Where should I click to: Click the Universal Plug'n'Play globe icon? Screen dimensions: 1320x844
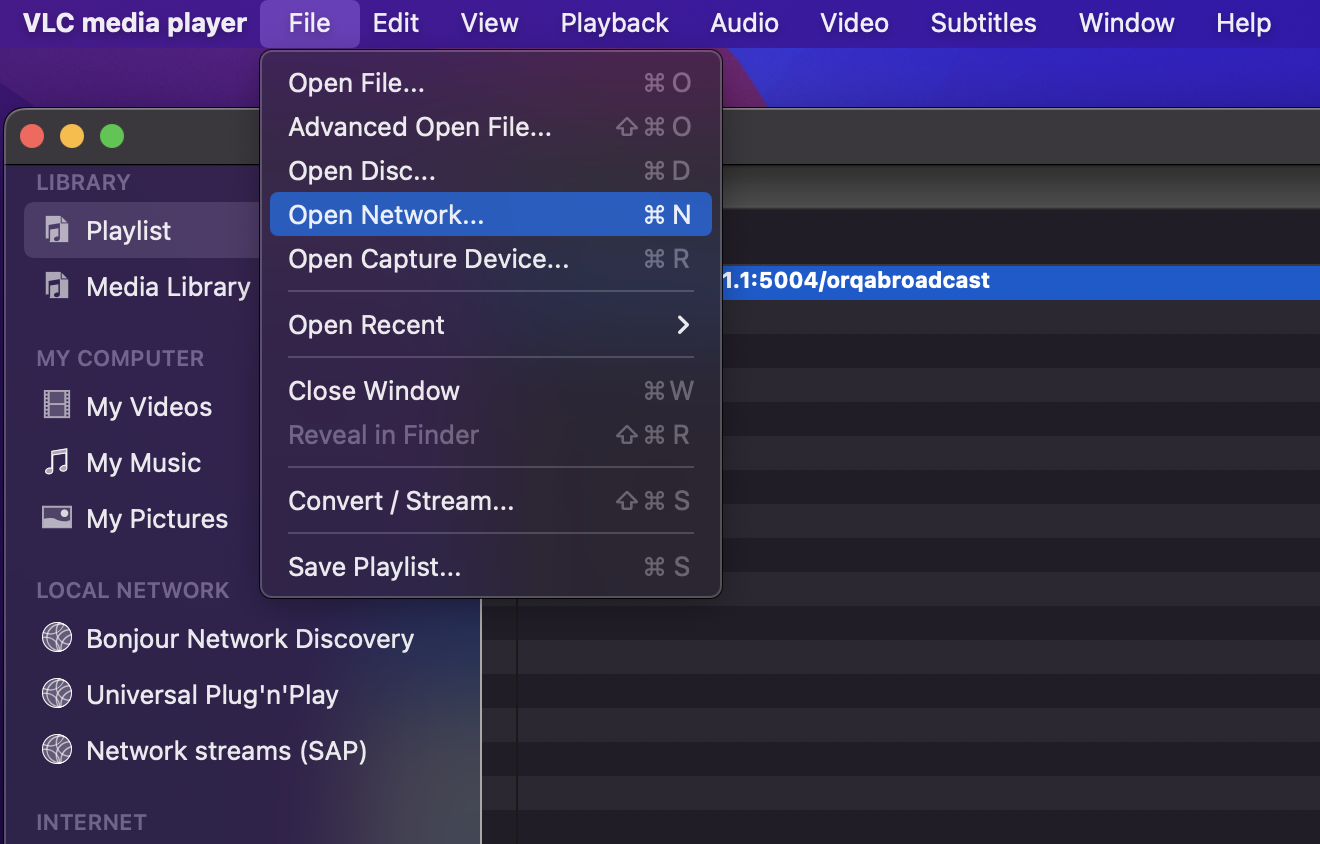(x=57, y=694)
